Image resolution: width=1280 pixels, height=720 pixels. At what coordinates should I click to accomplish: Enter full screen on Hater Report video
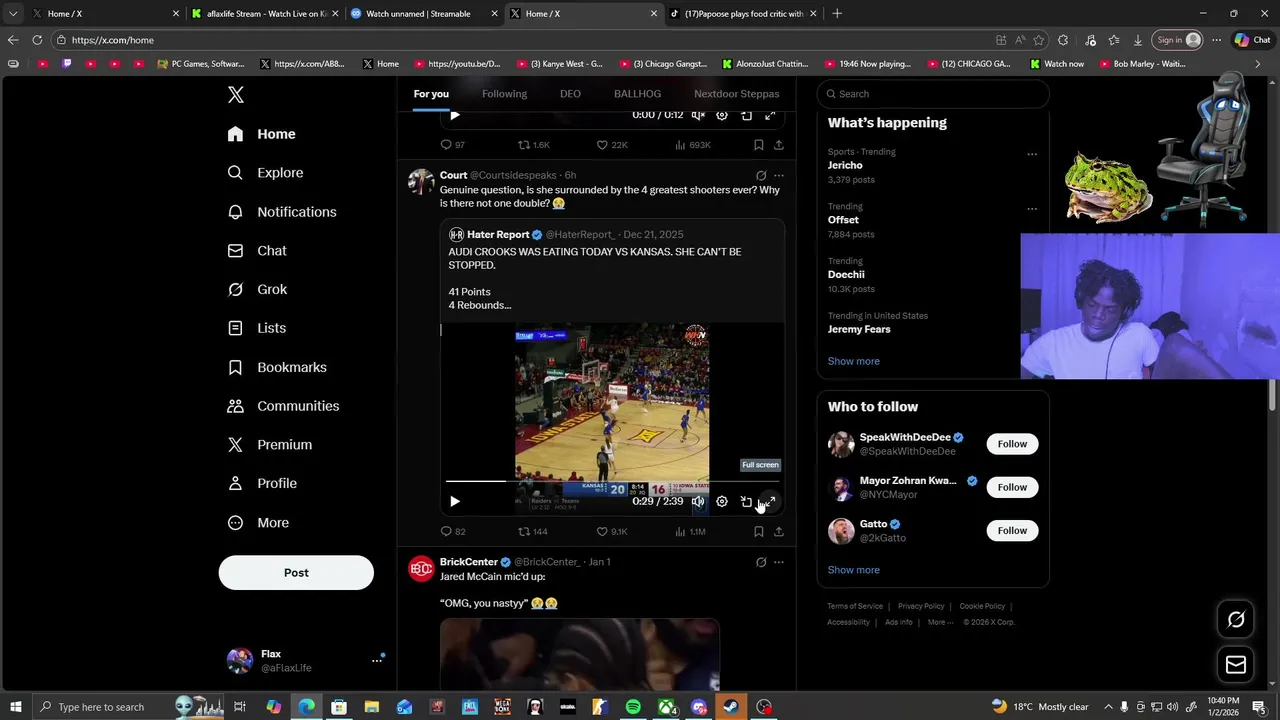(x=770, y=502)
